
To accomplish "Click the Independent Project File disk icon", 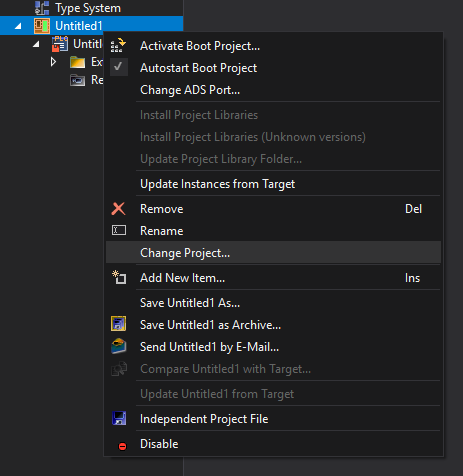I will tap(119, 418).
